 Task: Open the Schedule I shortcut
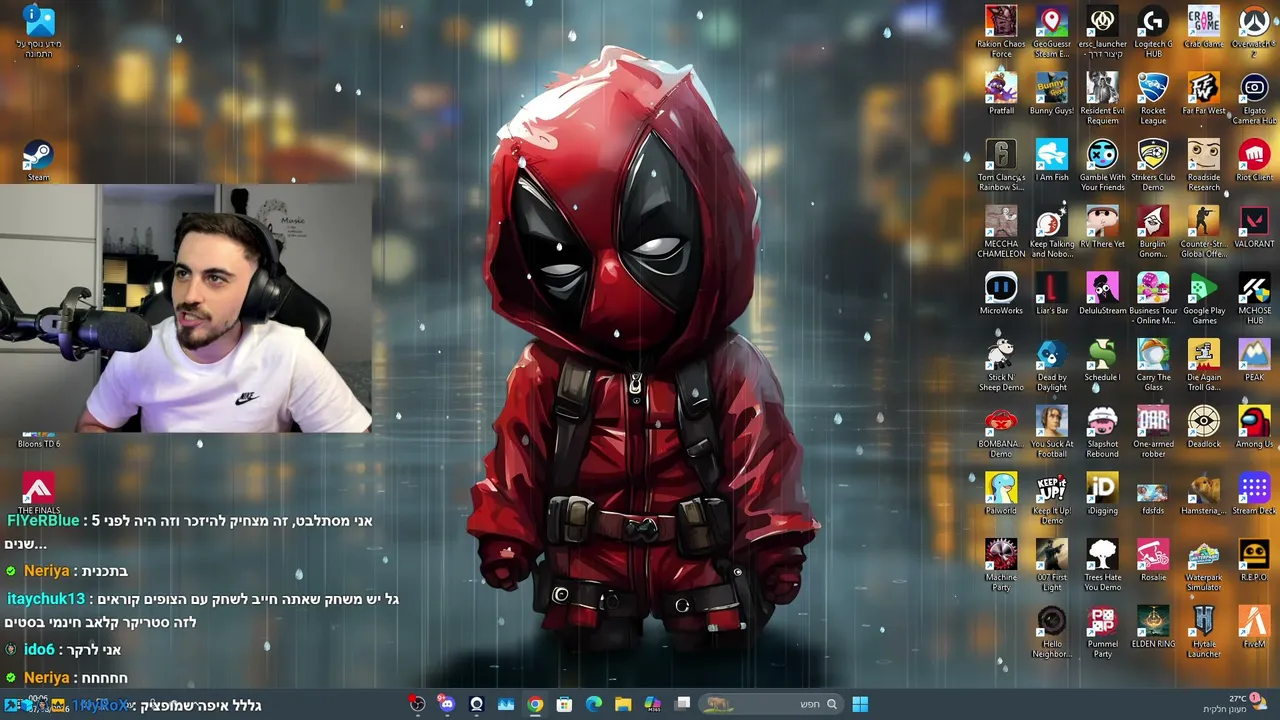[x=1102, y=360]
